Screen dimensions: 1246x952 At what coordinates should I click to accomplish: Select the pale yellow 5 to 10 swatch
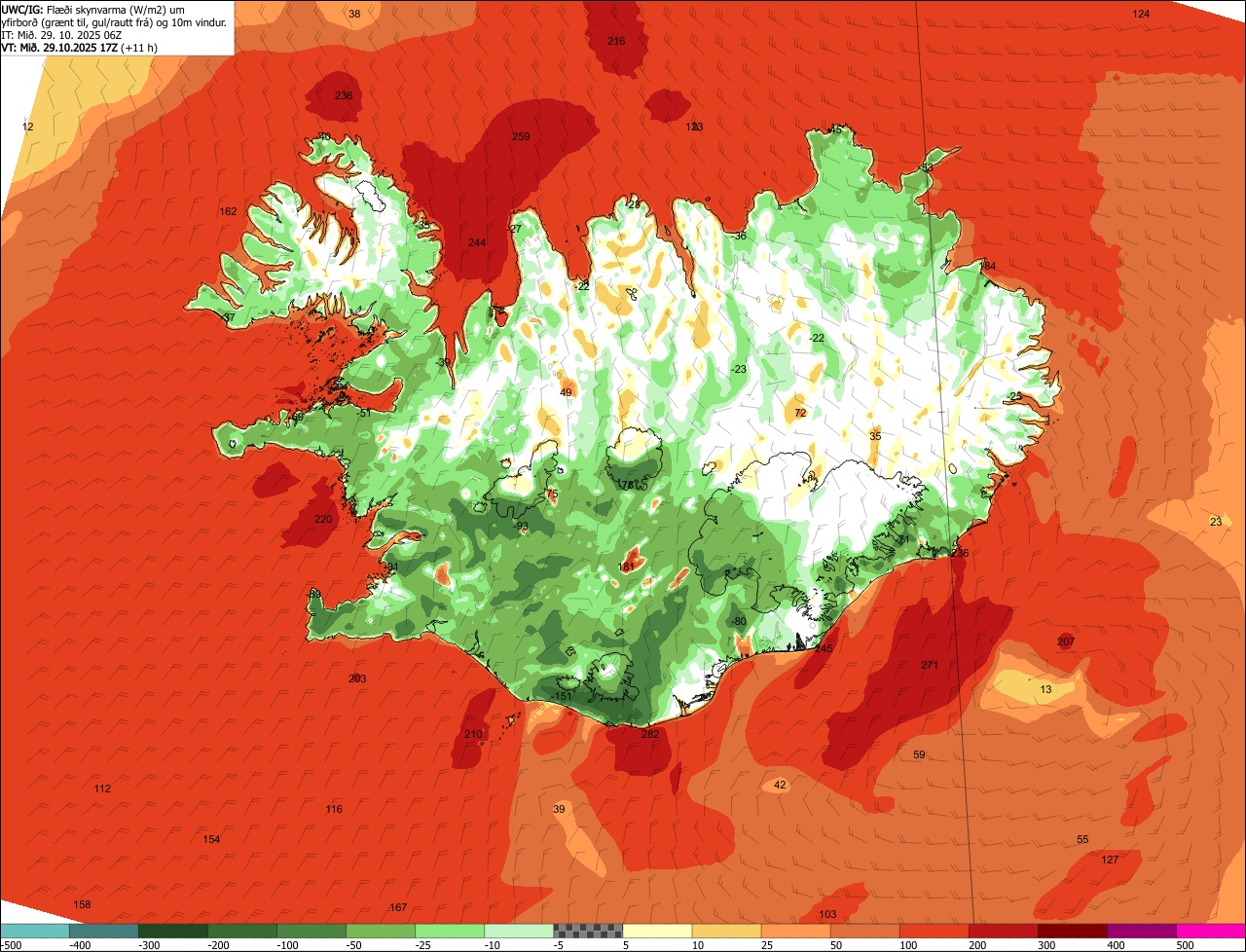pos(656,931)
